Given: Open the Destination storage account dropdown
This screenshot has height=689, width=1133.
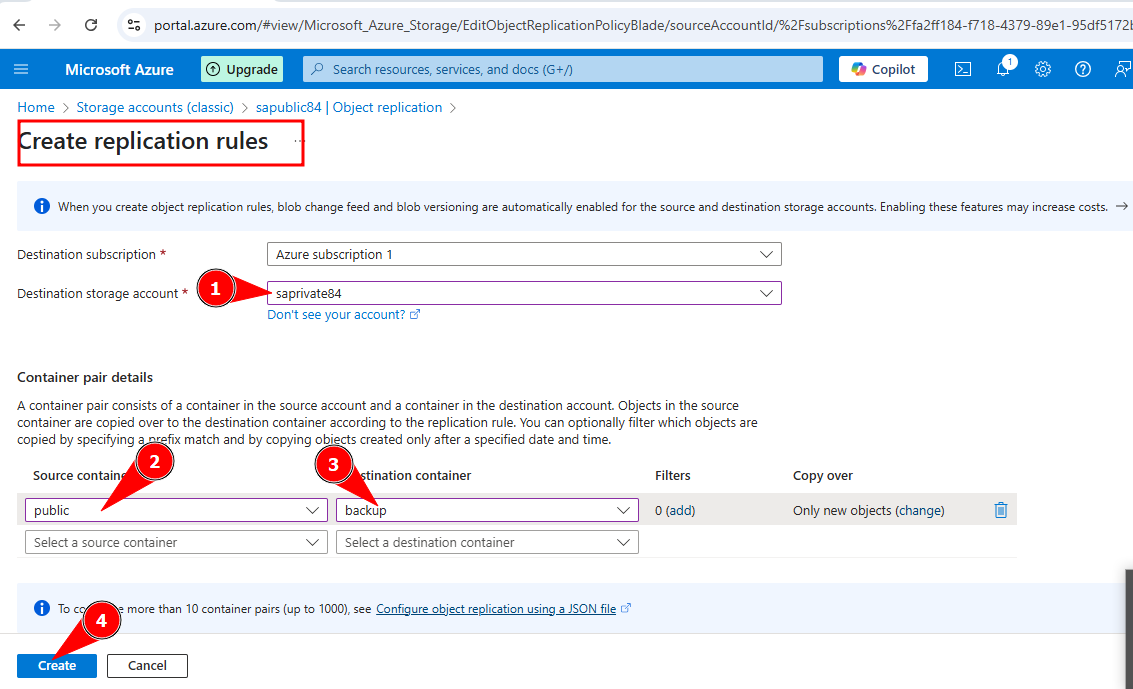Looking at the screenshot, I should click(525, 293).
